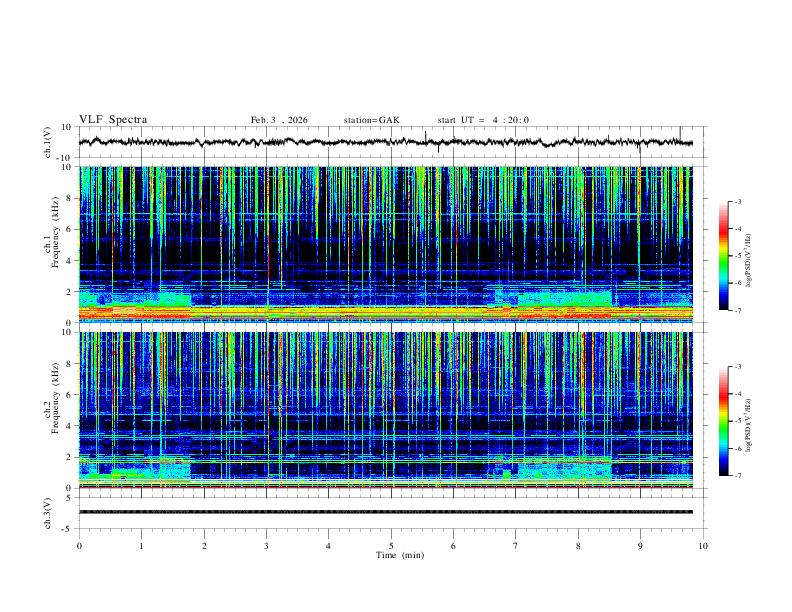
Task: Click the ch.1 "Frequency (kHz)" axis label
Action: 55,232
